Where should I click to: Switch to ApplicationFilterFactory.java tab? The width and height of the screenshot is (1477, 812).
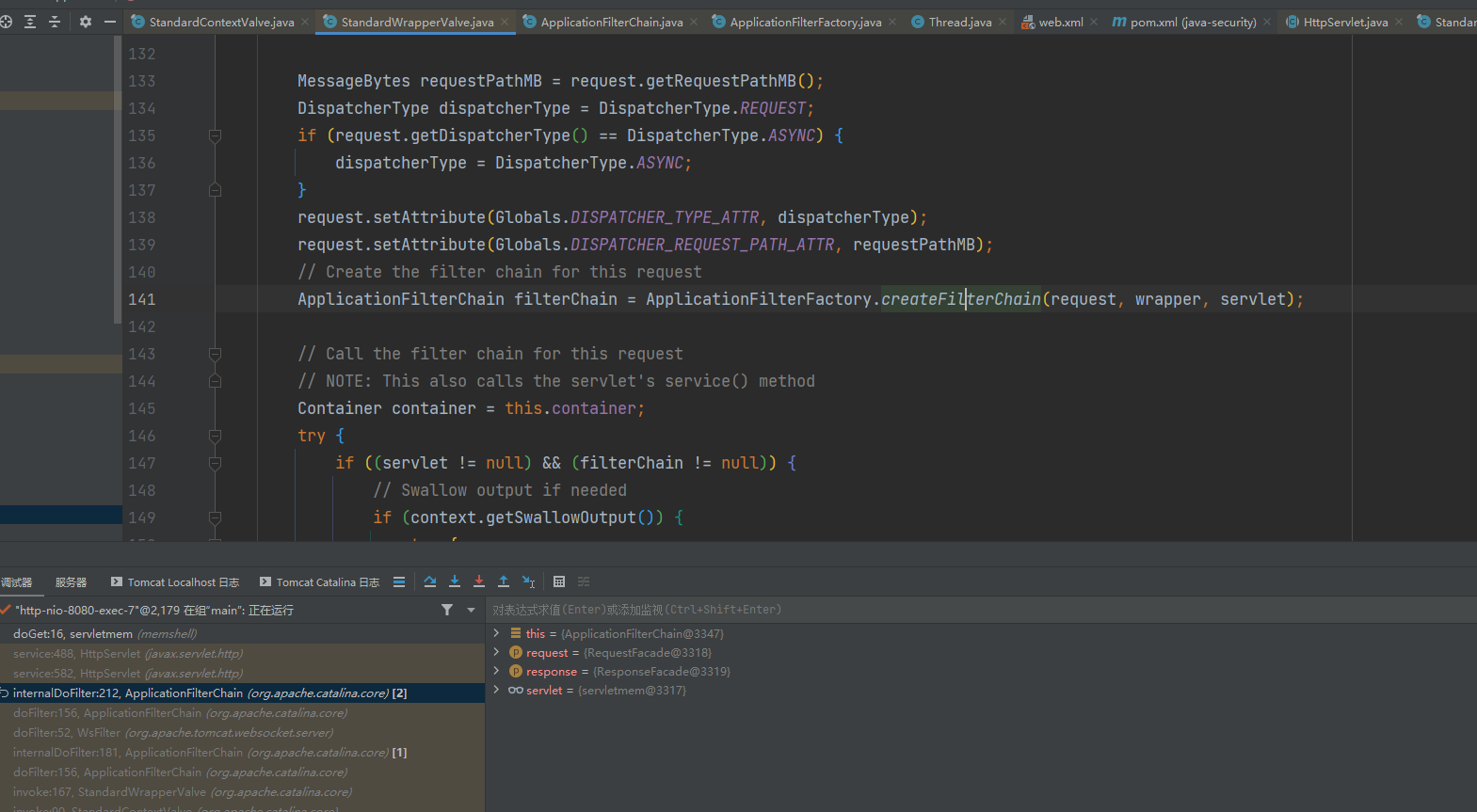pos(806,22)
